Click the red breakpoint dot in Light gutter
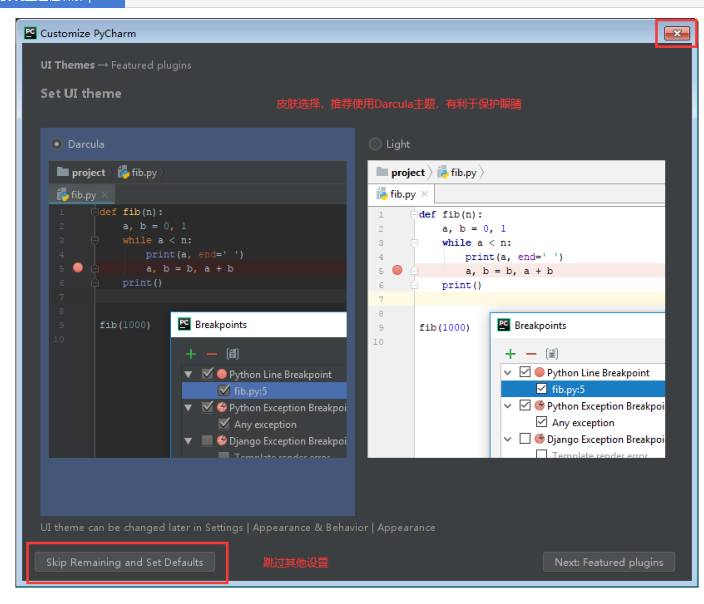The height and width of the screenshot is (604, 704). [397, 270]
